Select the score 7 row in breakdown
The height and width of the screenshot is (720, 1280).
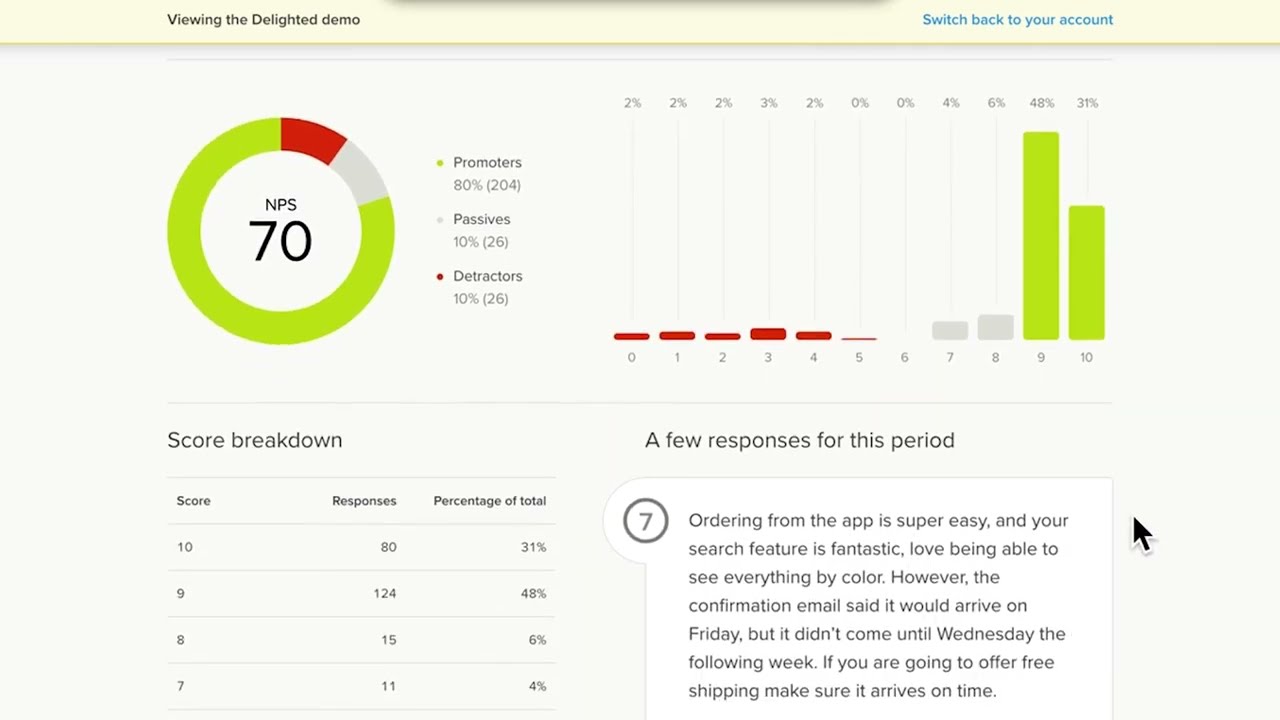[361, 686]
